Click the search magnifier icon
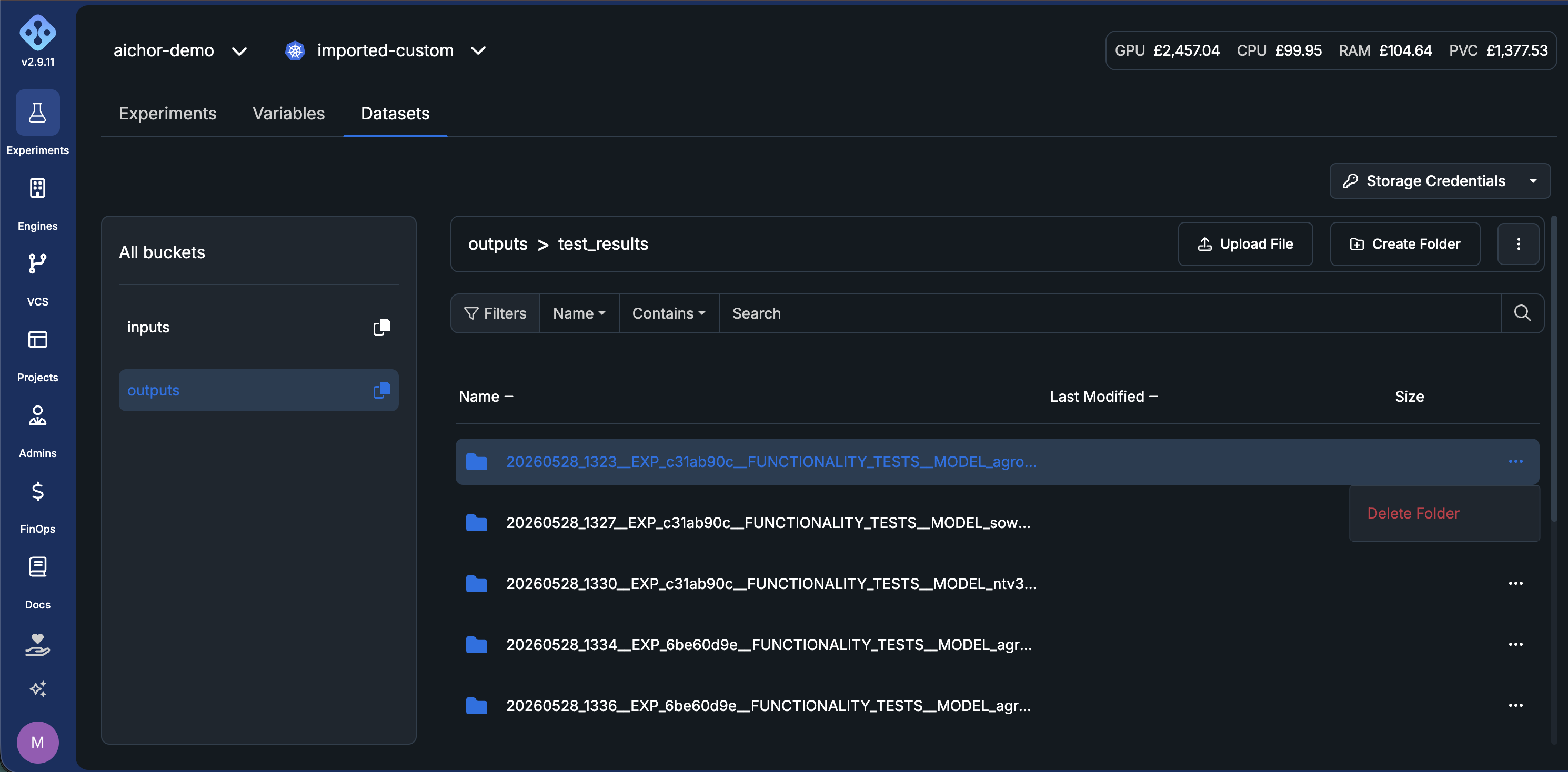 point(1522,313)
